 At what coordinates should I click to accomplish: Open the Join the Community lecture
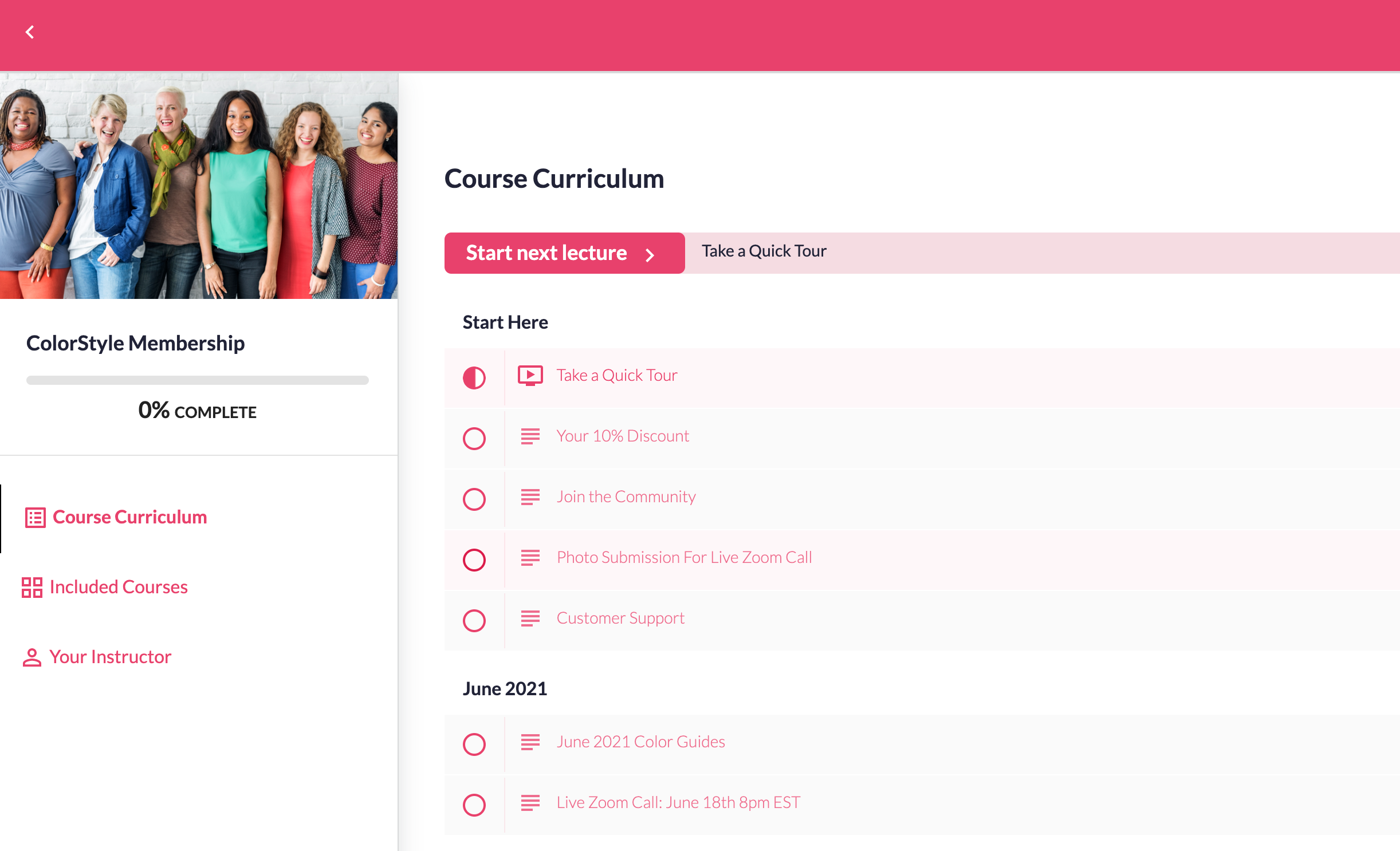click(x=626, y=497)
